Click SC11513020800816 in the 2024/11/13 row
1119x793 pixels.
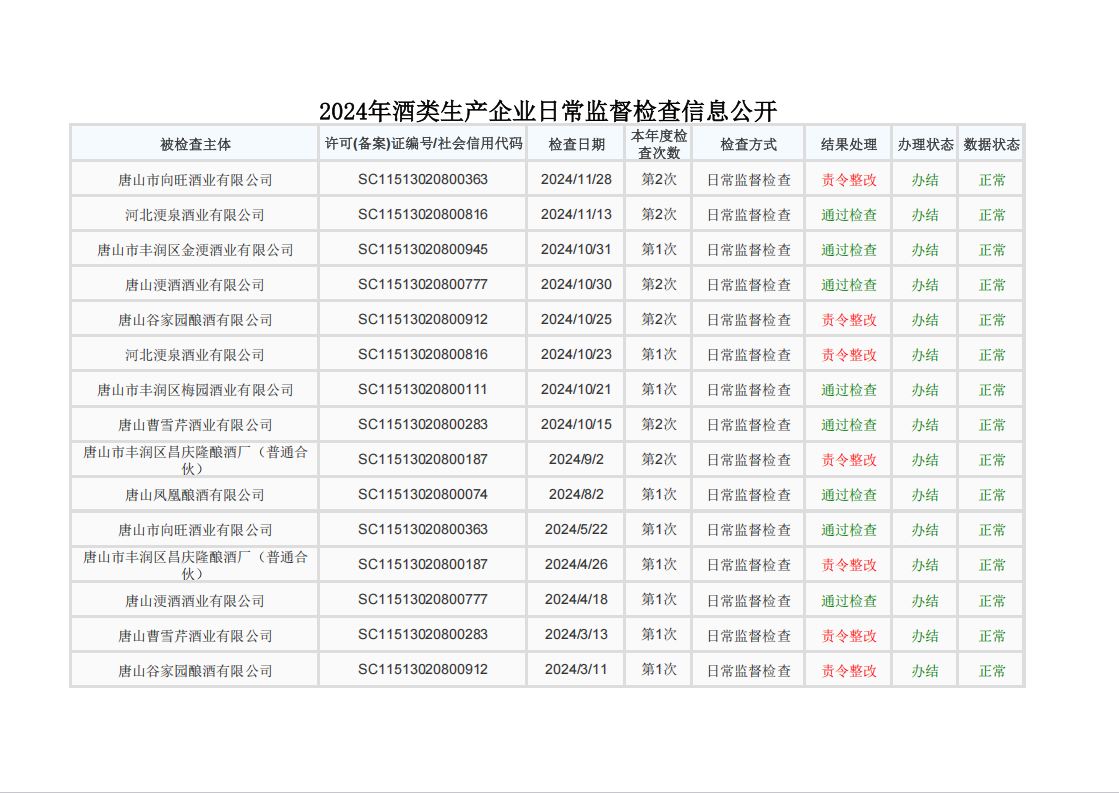click(422, 214)
